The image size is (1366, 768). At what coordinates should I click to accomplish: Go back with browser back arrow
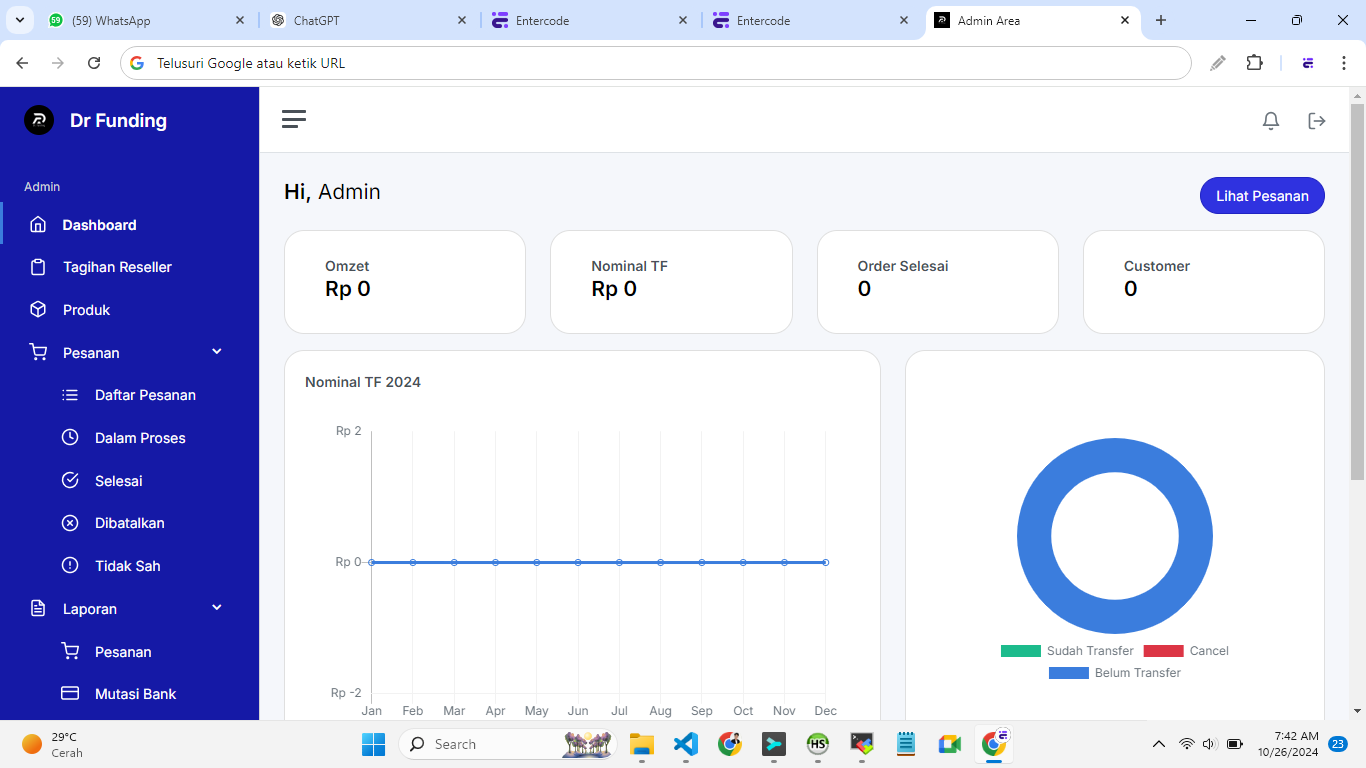pos(22,63)
